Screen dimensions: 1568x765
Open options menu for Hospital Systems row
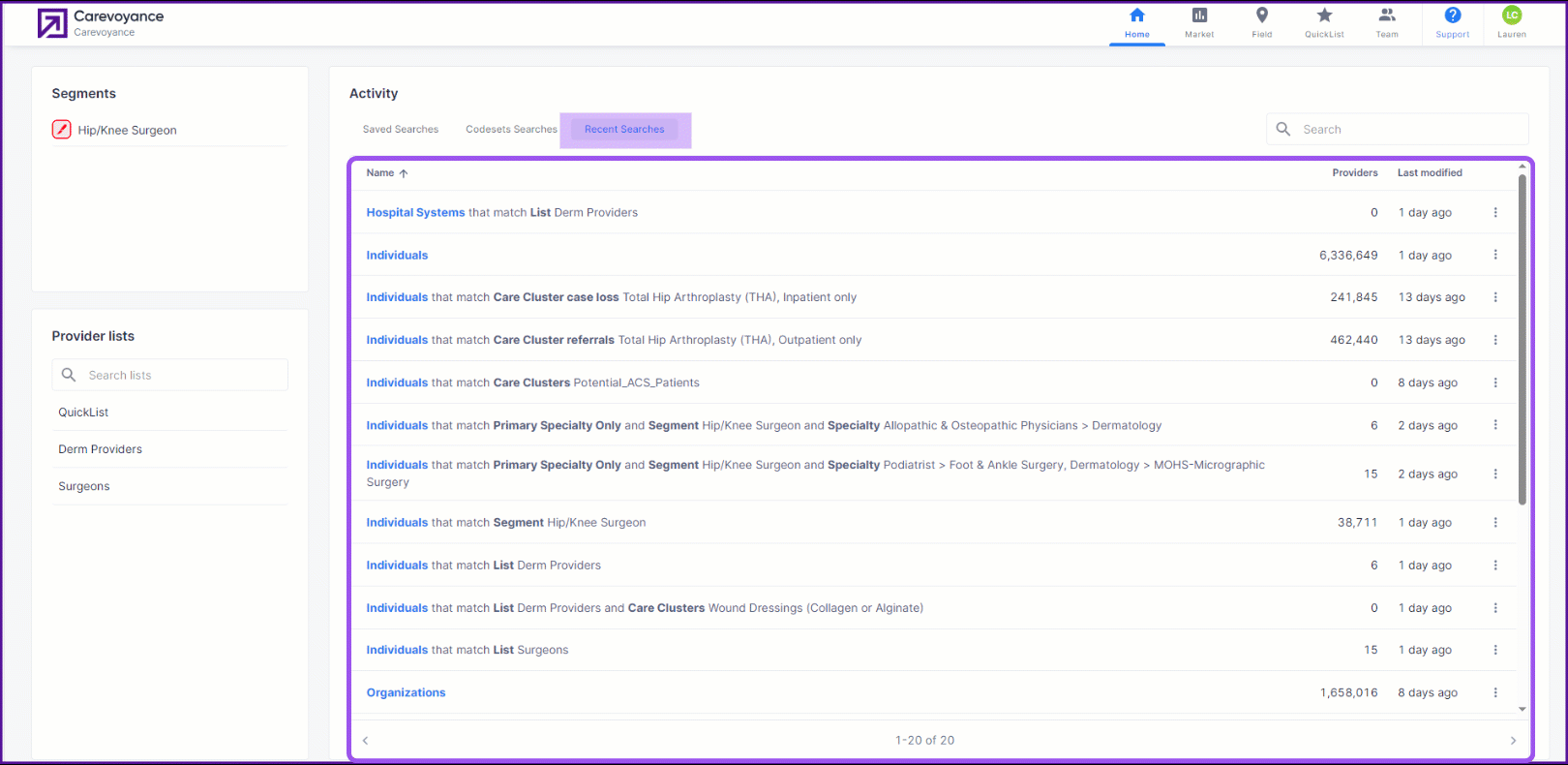[x=1495, y=212]
